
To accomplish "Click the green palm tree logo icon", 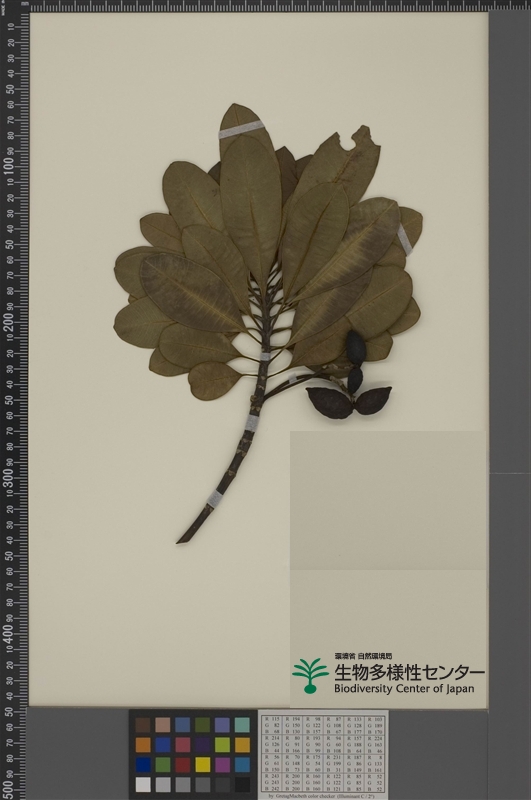I will pos(310,676).
